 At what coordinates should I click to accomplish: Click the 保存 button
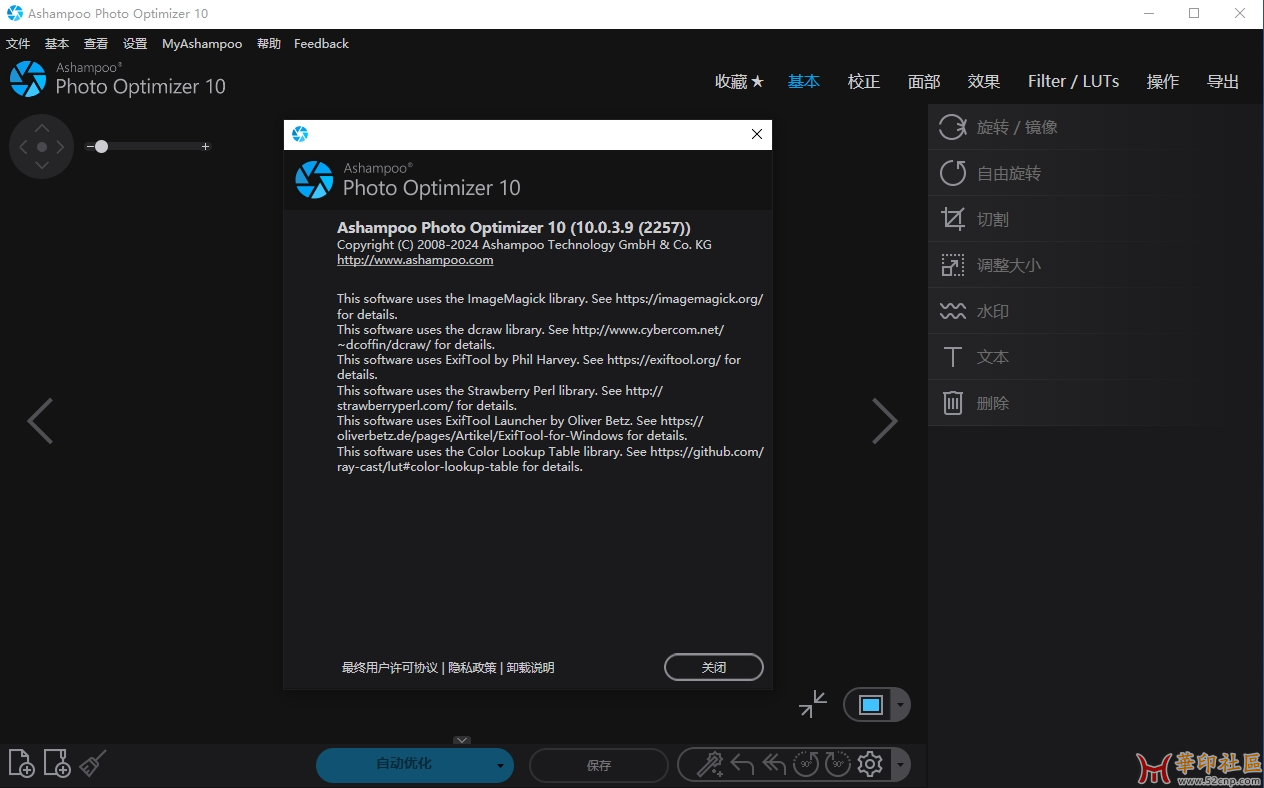pyautogui.click(x=599, y=766)
